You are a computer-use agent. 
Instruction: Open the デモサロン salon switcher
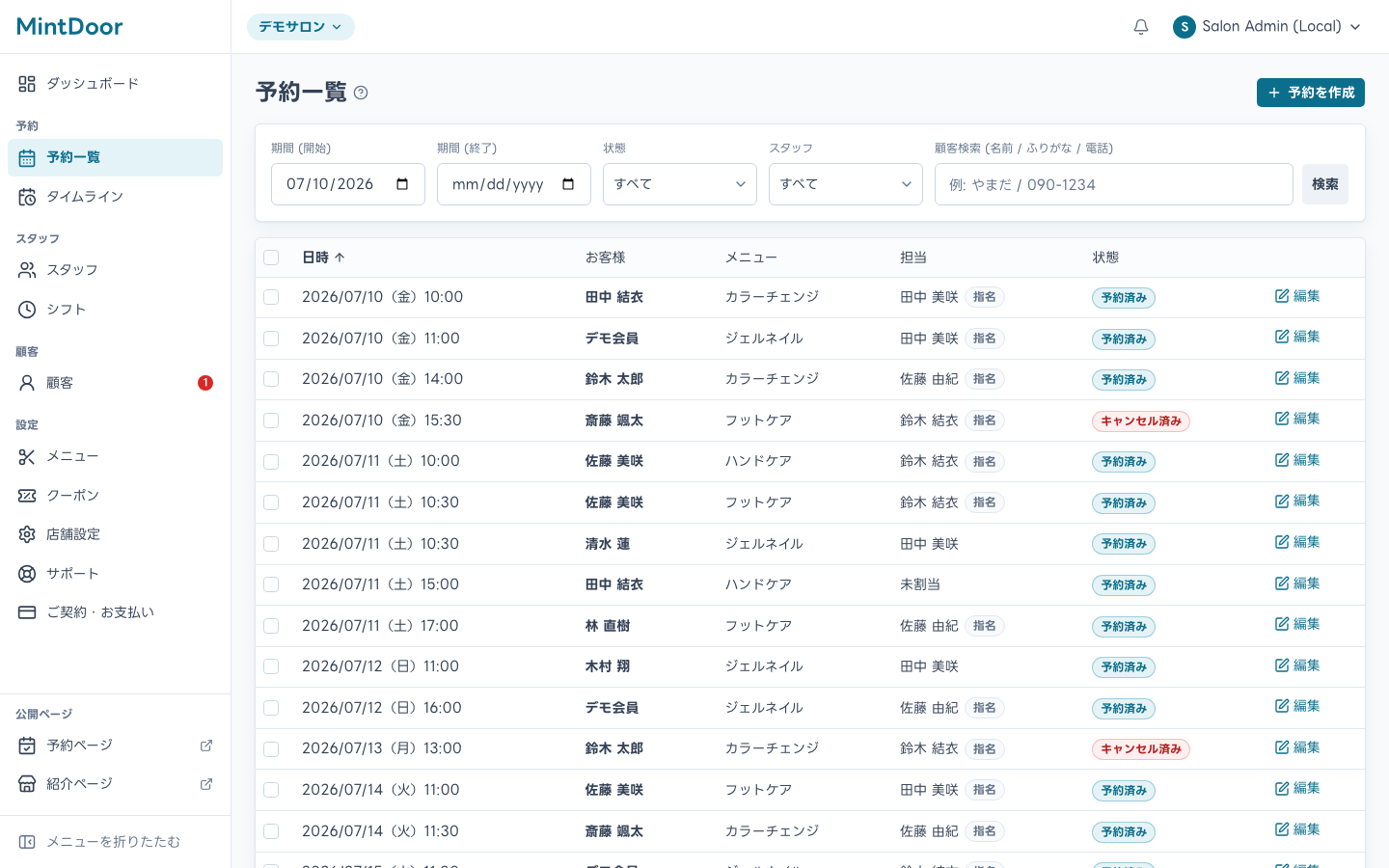coord(300,27)
